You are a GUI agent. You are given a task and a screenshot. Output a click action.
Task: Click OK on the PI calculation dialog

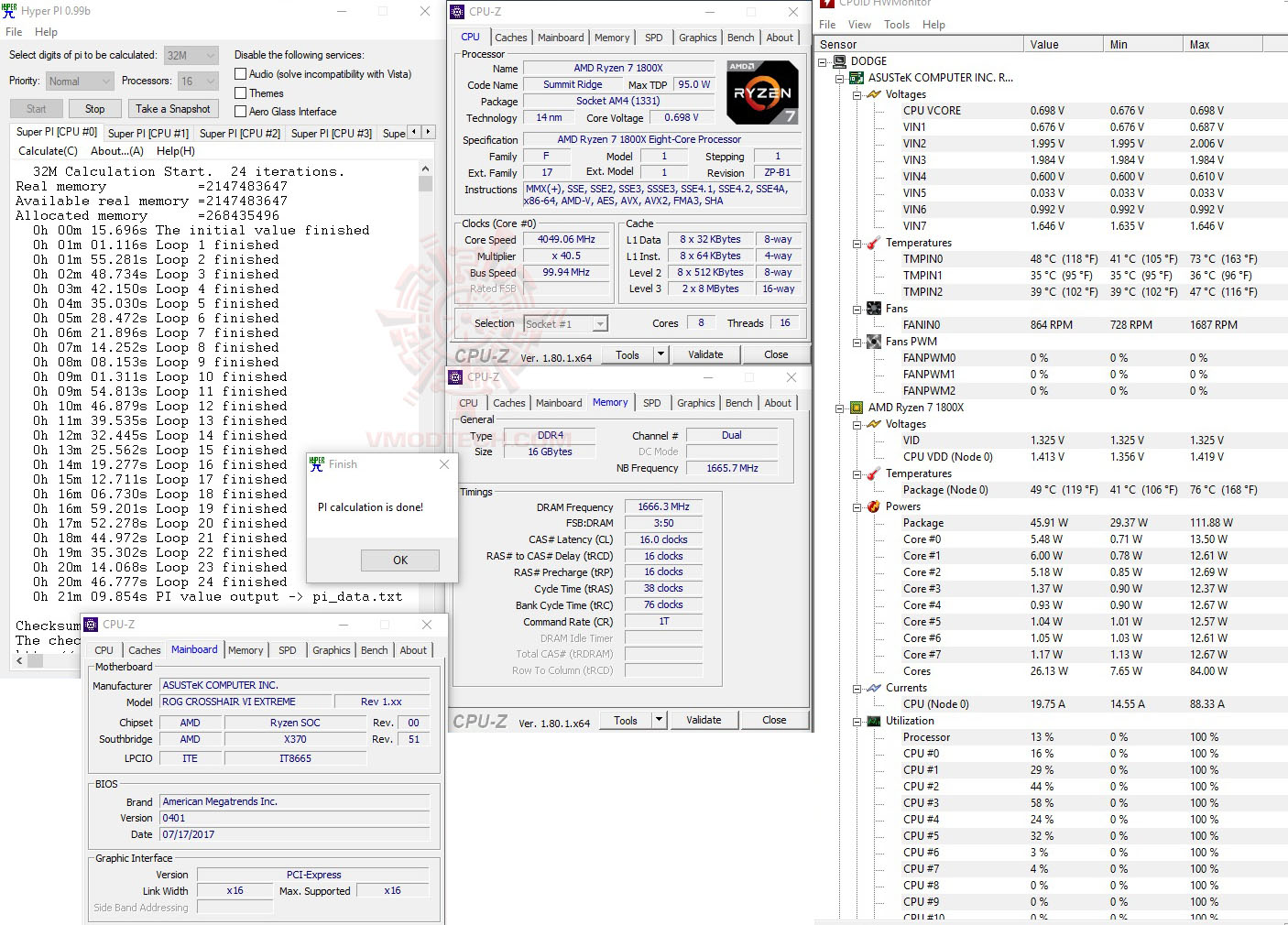(399, 560)
